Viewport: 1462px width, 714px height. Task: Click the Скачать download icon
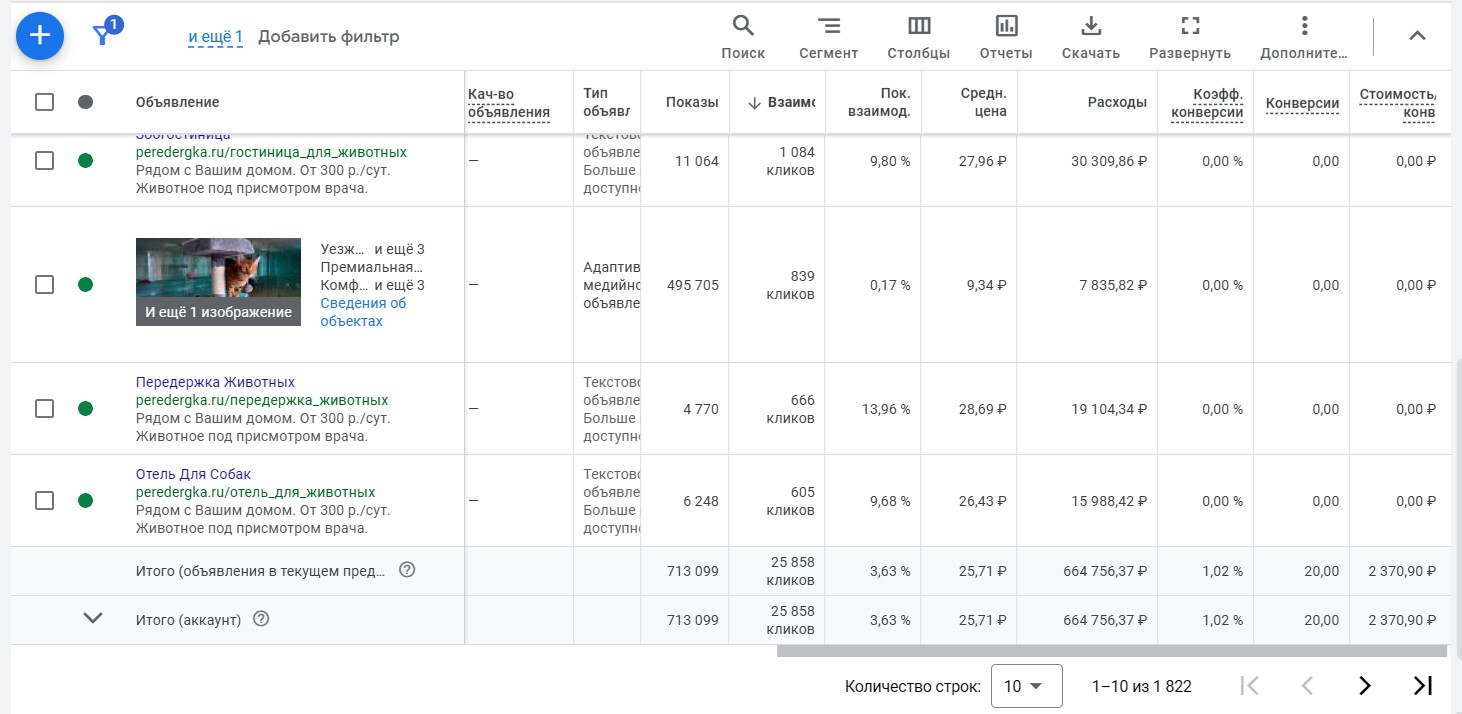pos(1091,37)
